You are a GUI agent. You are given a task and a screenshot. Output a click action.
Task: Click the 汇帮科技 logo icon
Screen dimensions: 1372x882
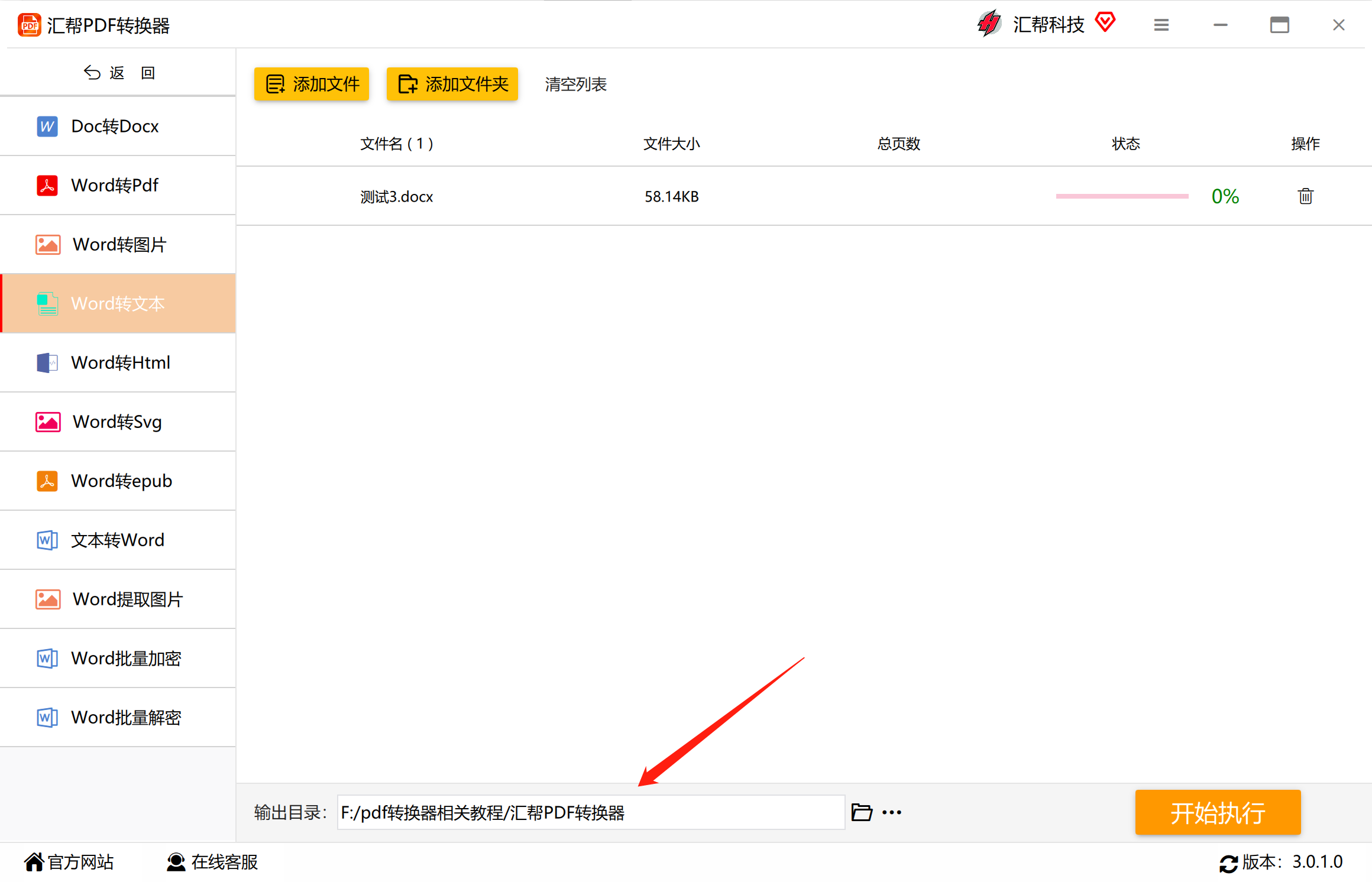(989, 24)
